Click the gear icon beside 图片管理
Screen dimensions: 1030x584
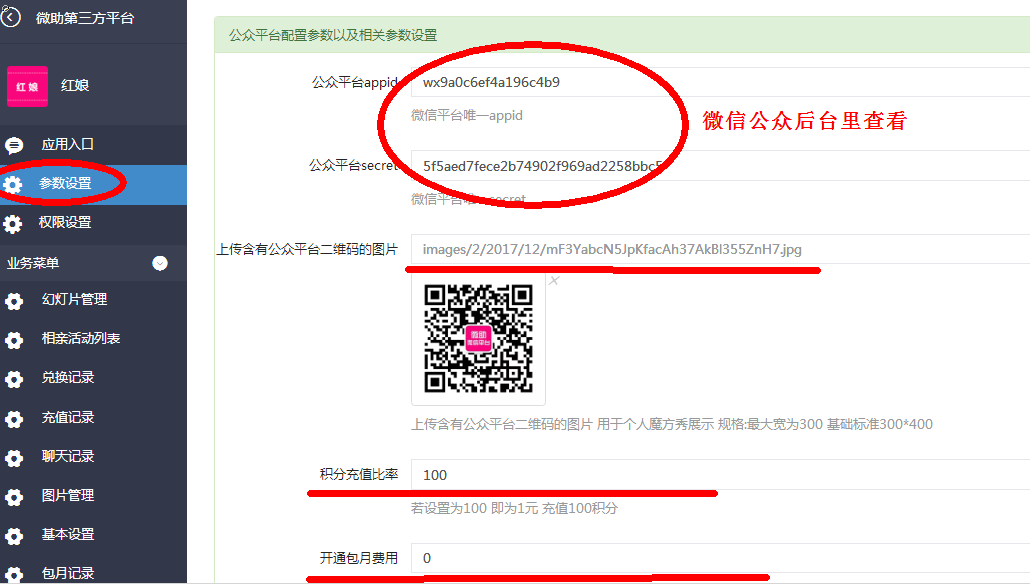pyautogui.click(x=14, y=497)
